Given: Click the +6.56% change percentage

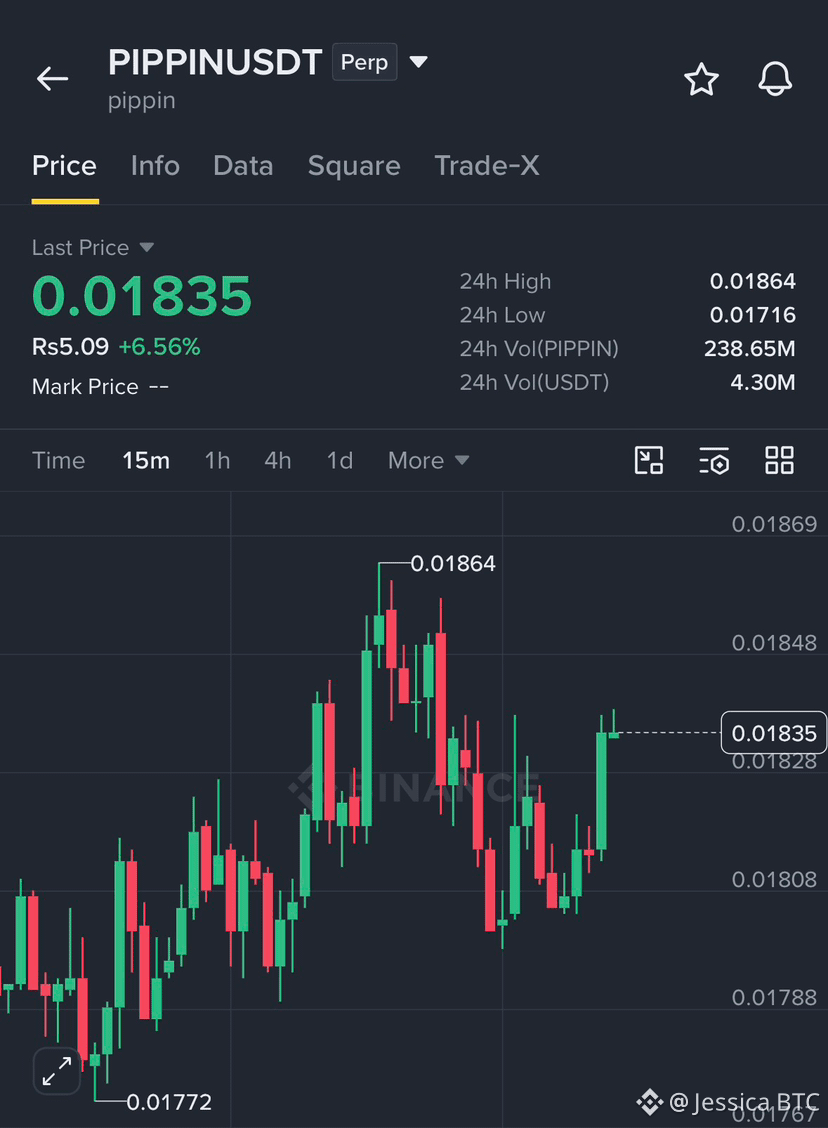Looking at the screenshot, I should pyautogui.click(x=160, y=347).
